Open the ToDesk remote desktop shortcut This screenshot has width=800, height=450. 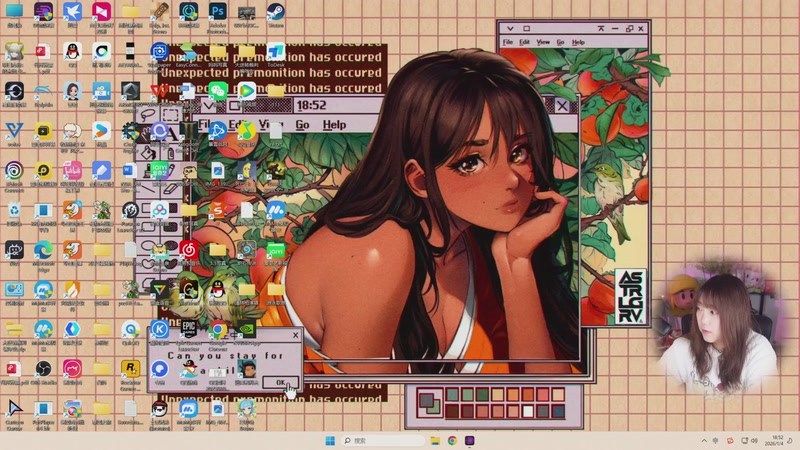[276, 52]
